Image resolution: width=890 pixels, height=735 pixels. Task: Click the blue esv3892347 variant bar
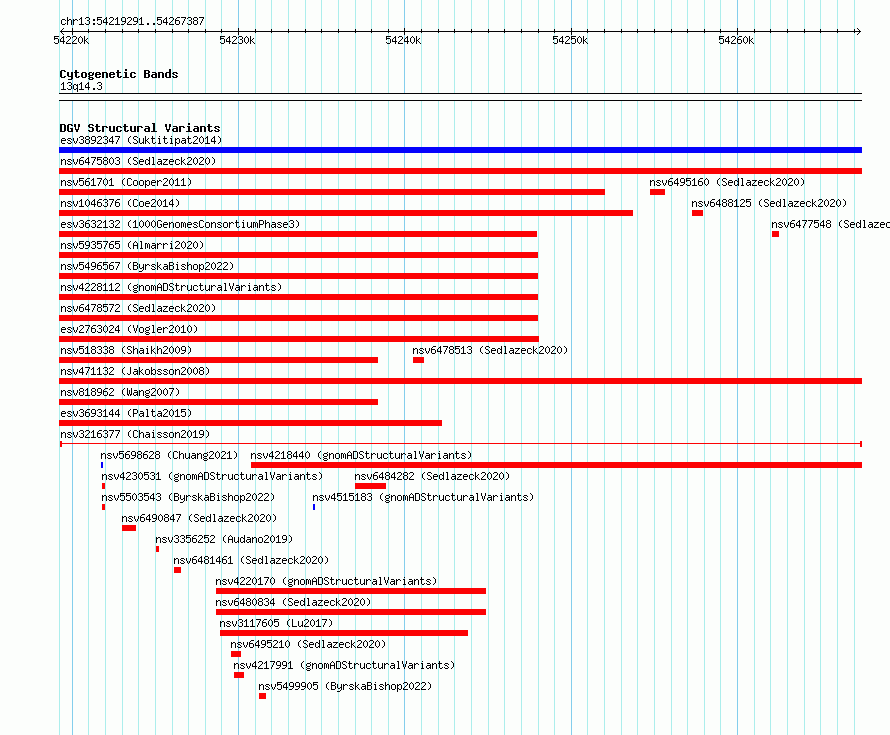tap(460, 150)
